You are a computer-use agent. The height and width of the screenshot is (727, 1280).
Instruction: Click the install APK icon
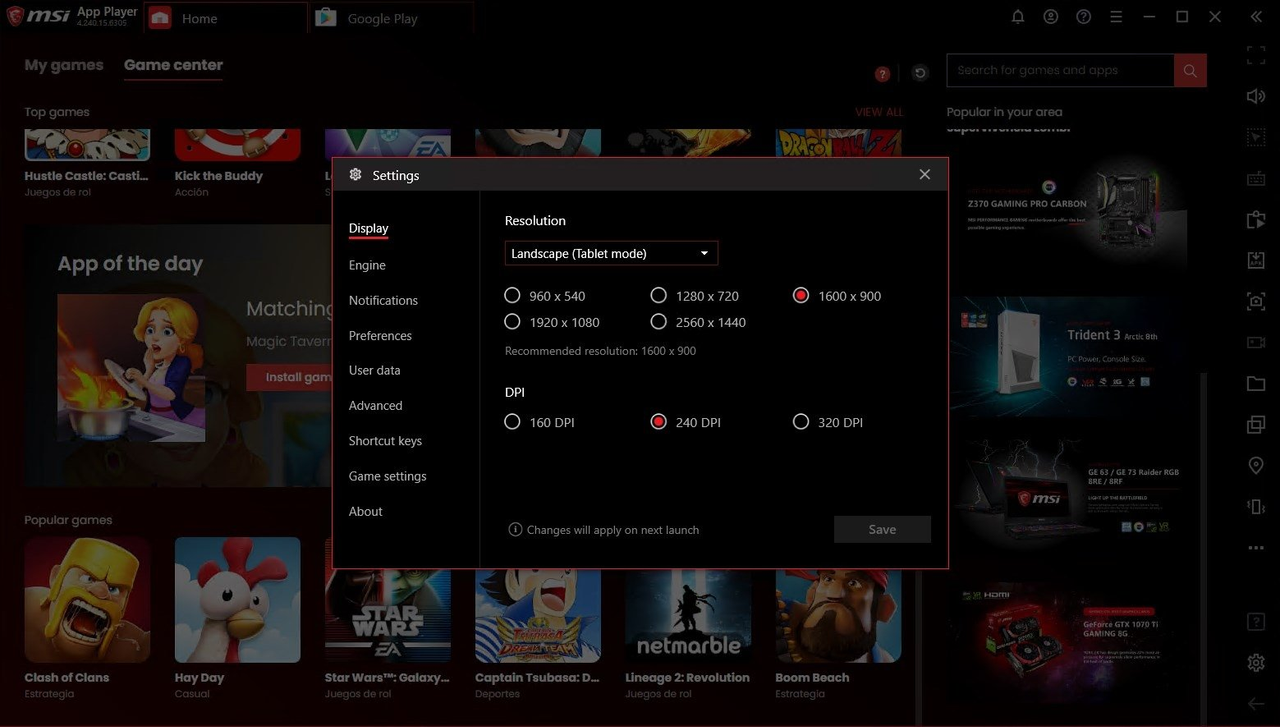[1256, 260]
